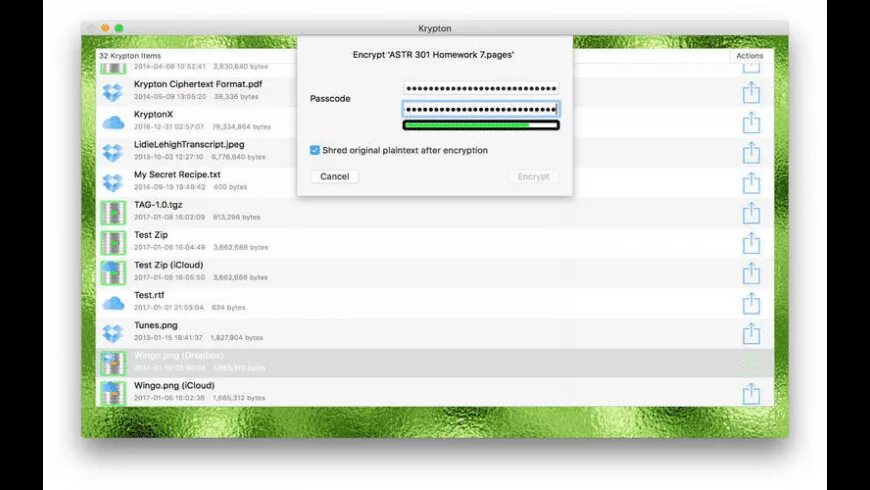Click the 32 Krypton Items header text
Viewport: 870px width, 490px height.
click(130, 55)
